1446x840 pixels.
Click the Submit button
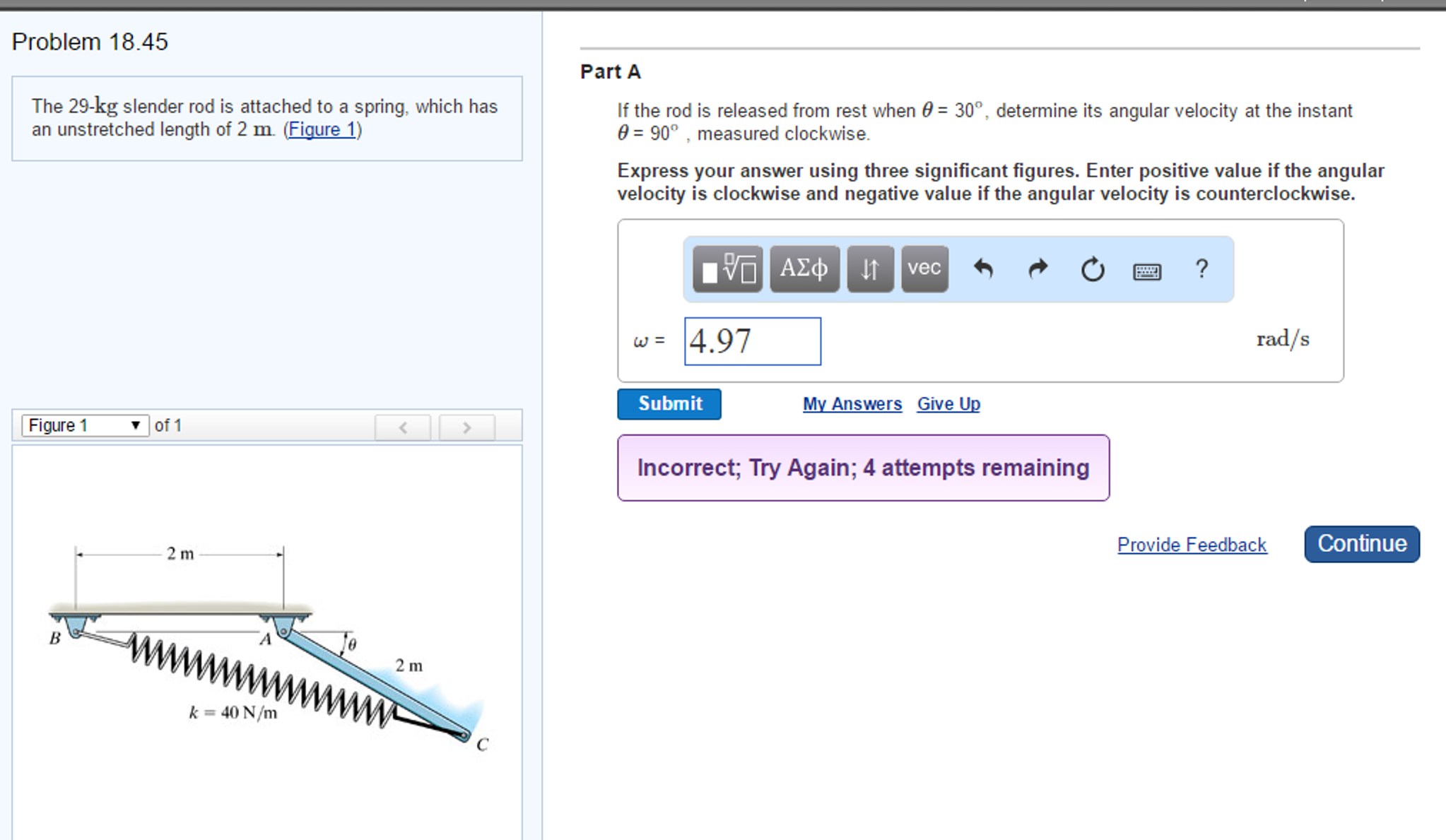click(669, 404)
